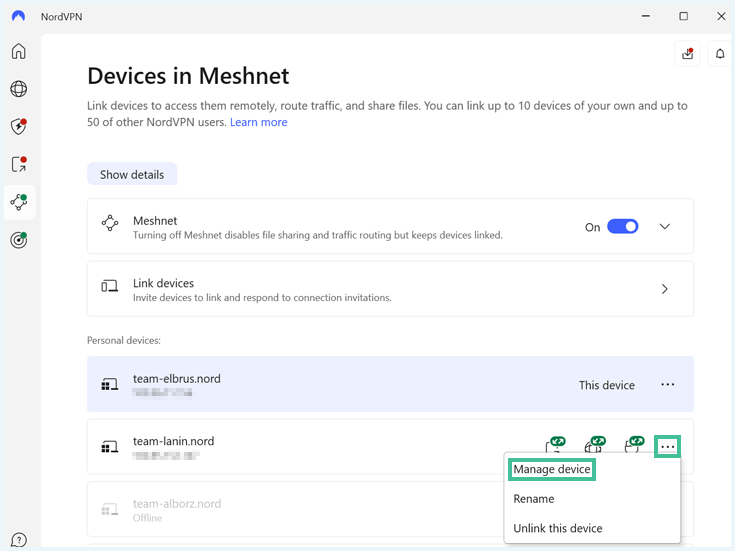
Task: Click Devices in Meshnet heading
Action: (188, 76)
